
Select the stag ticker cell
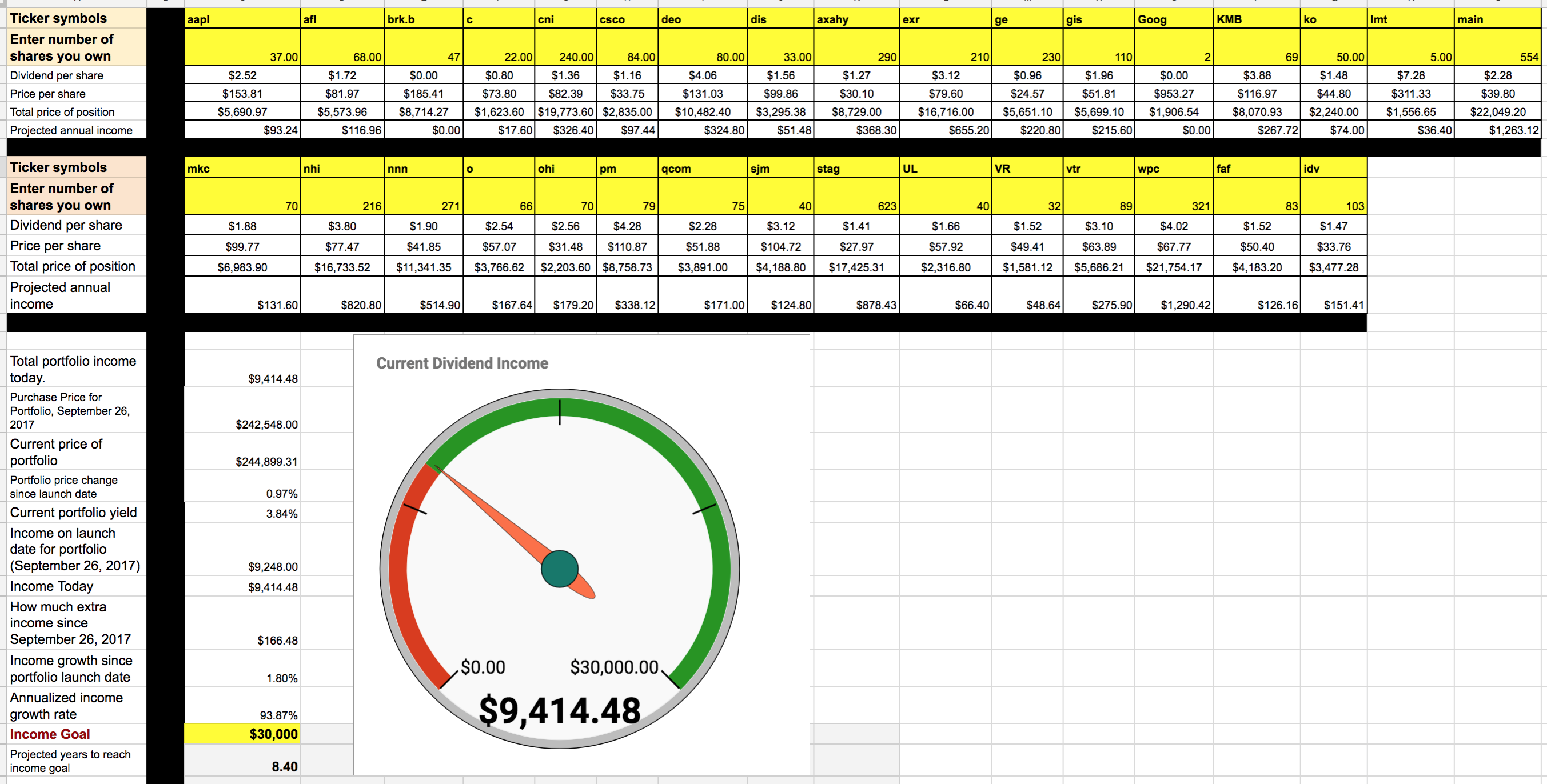[x=856, y=168]
